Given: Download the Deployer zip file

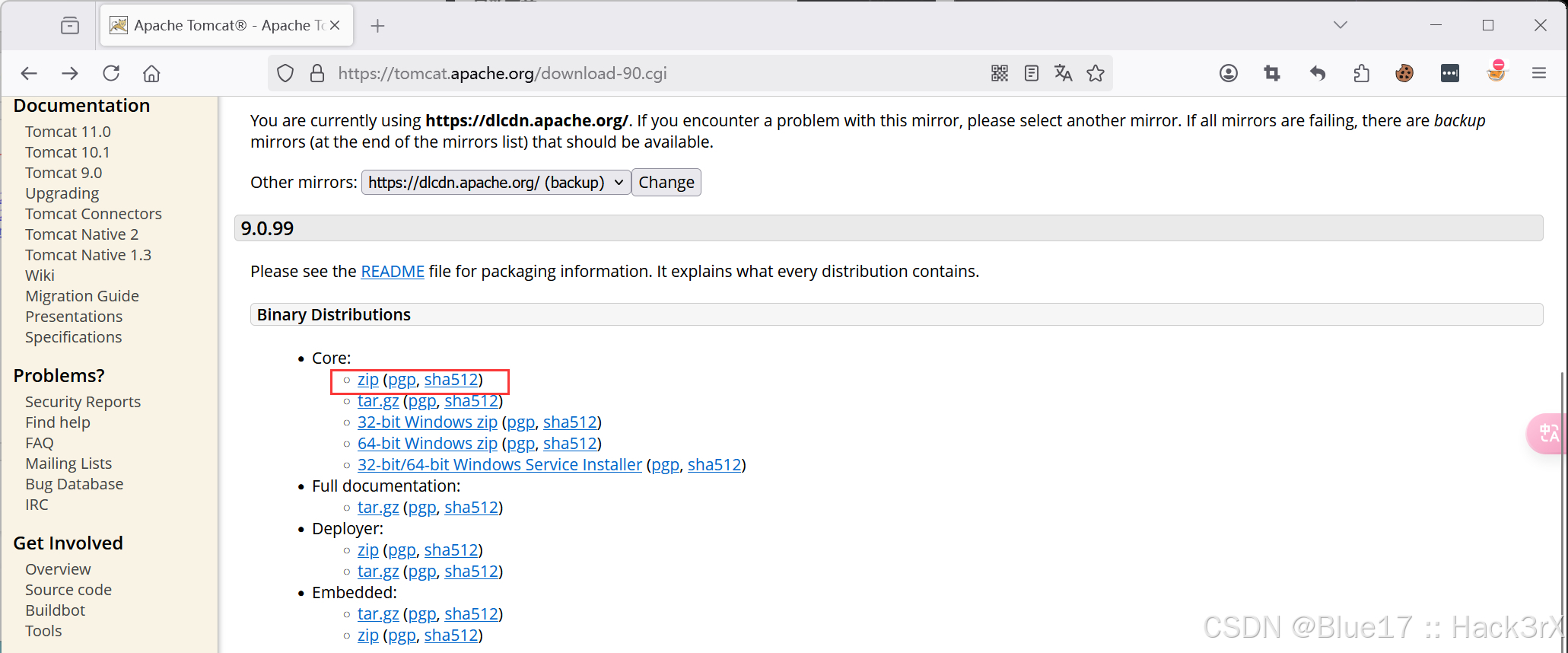Looking at the screenshot, I should point(368,550).
